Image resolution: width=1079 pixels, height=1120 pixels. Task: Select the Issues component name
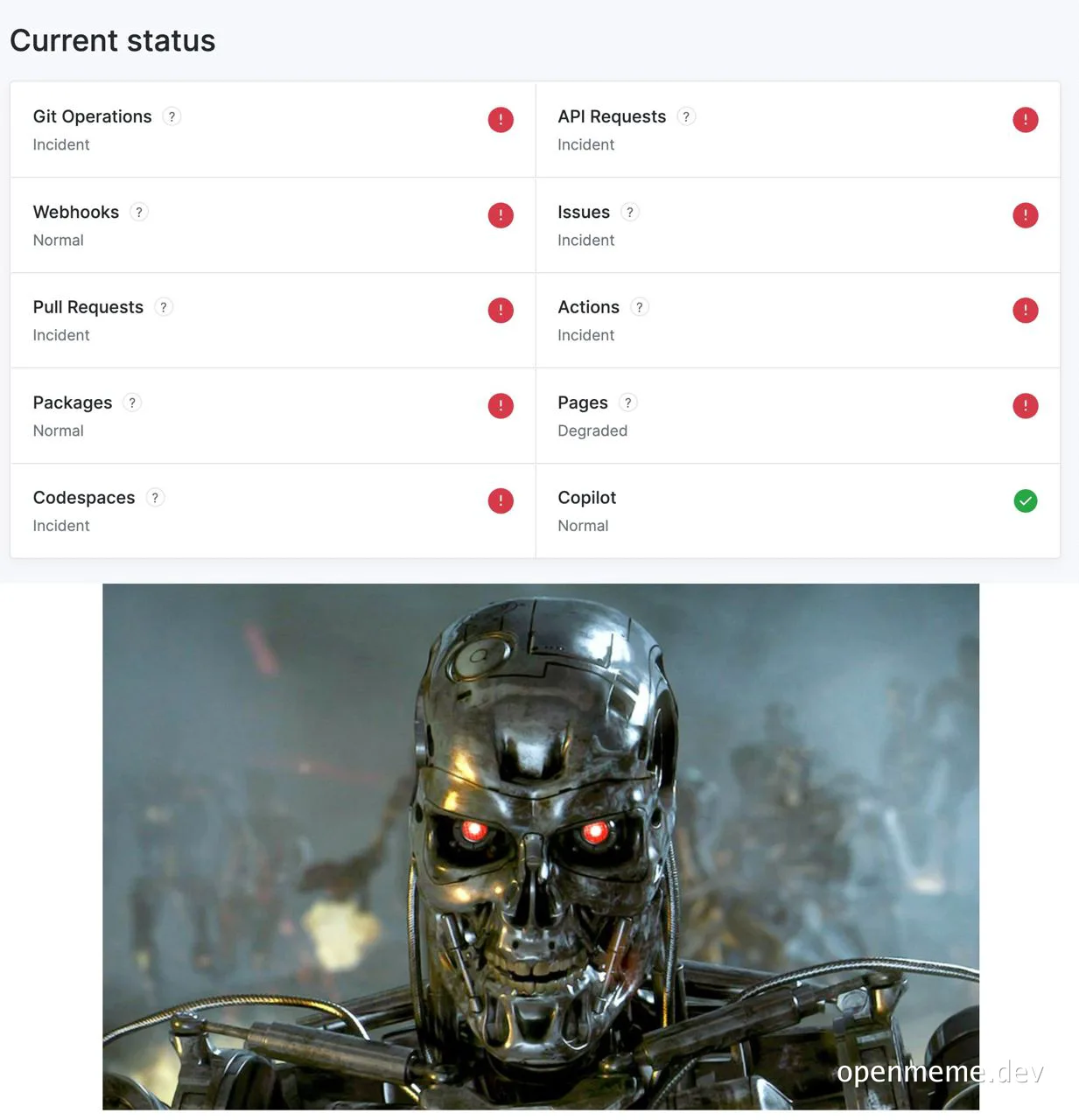(584, 213)
